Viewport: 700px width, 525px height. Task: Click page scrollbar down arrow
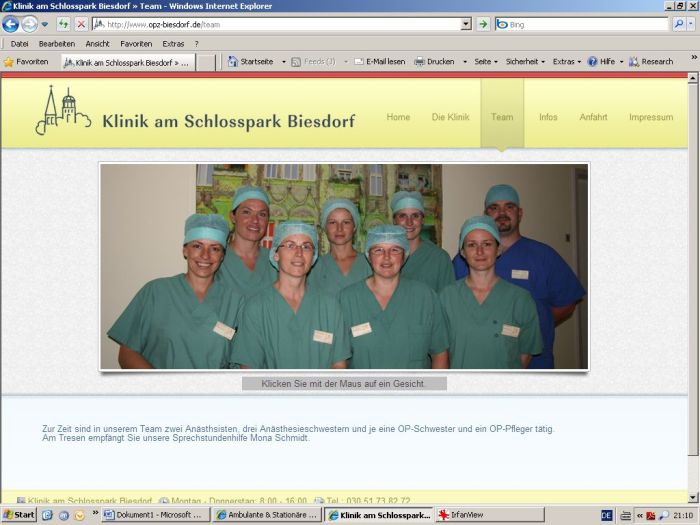(693, 497)
